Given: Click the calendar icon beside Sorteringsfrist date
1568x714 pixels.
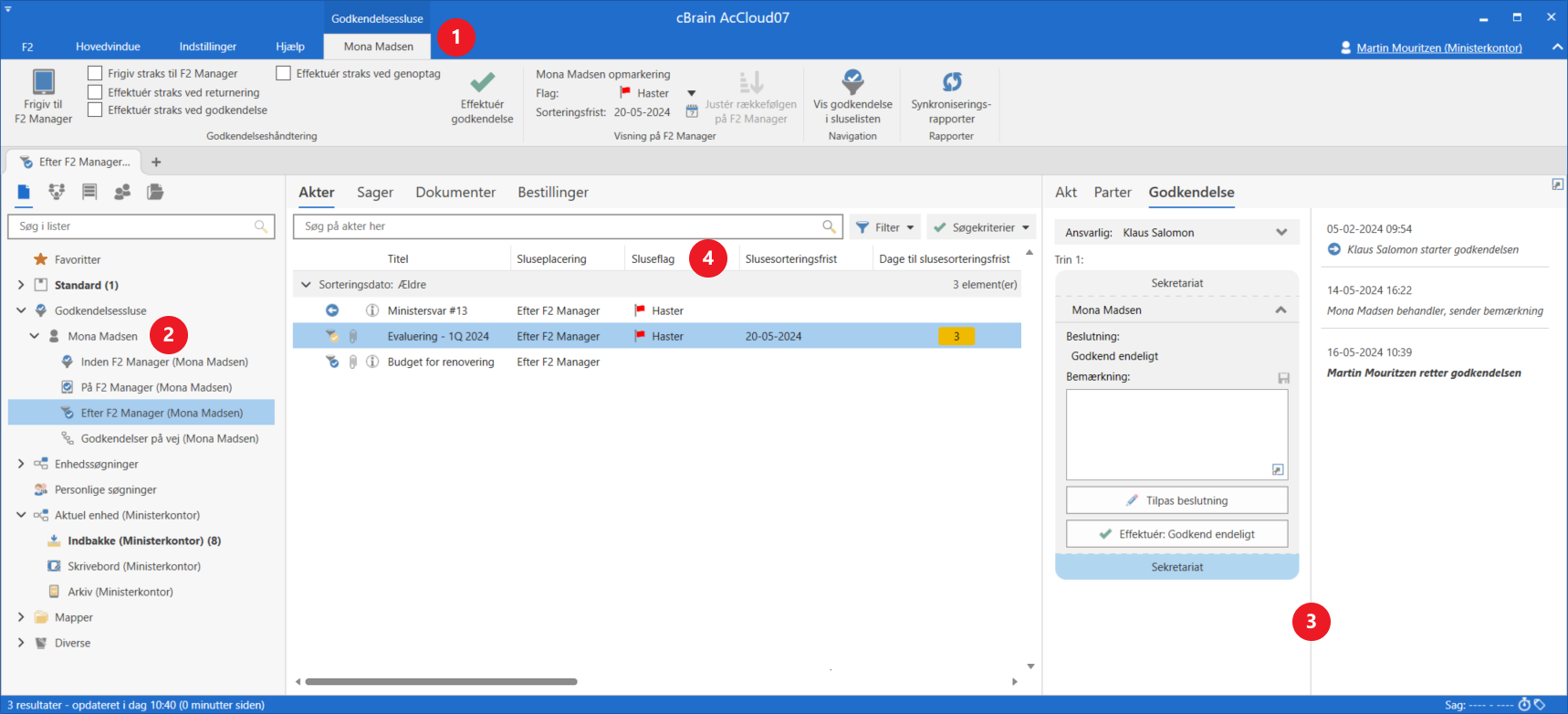Looking at the screenshot, I should [692, 112].
